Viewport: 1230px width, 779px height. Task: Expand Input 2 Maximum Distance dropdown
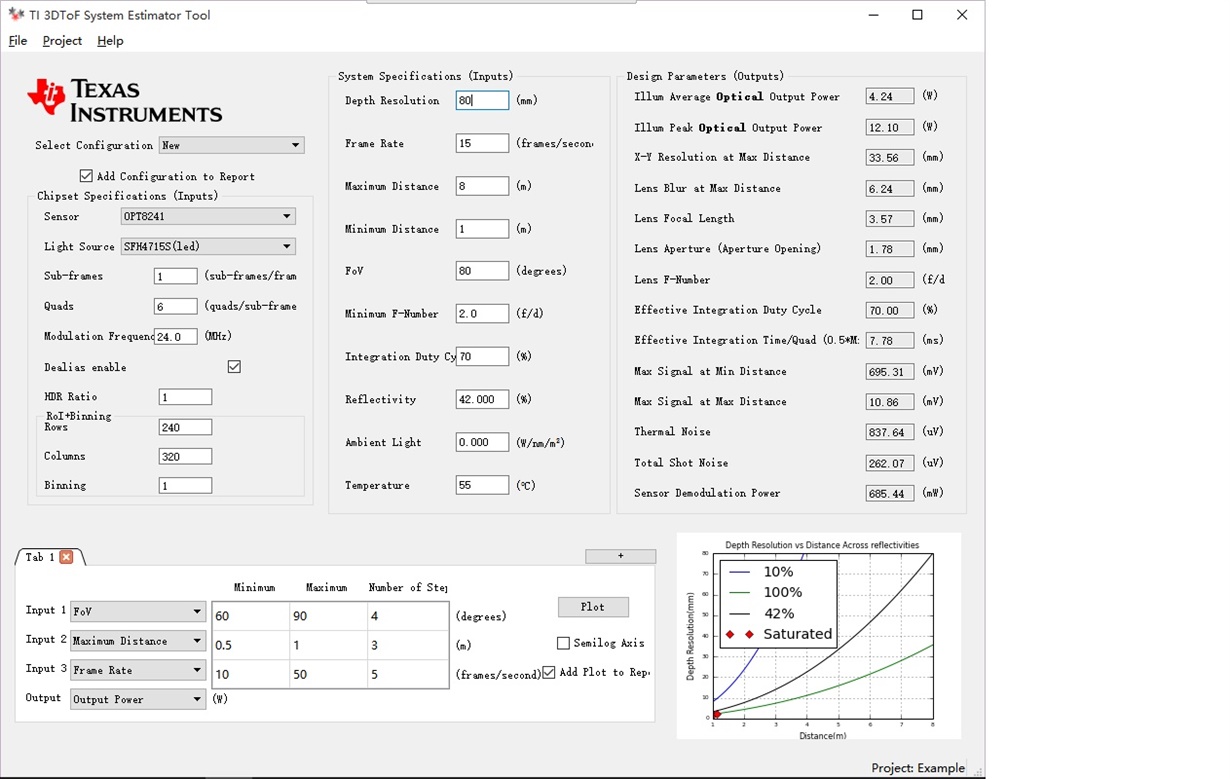point(138,640)
